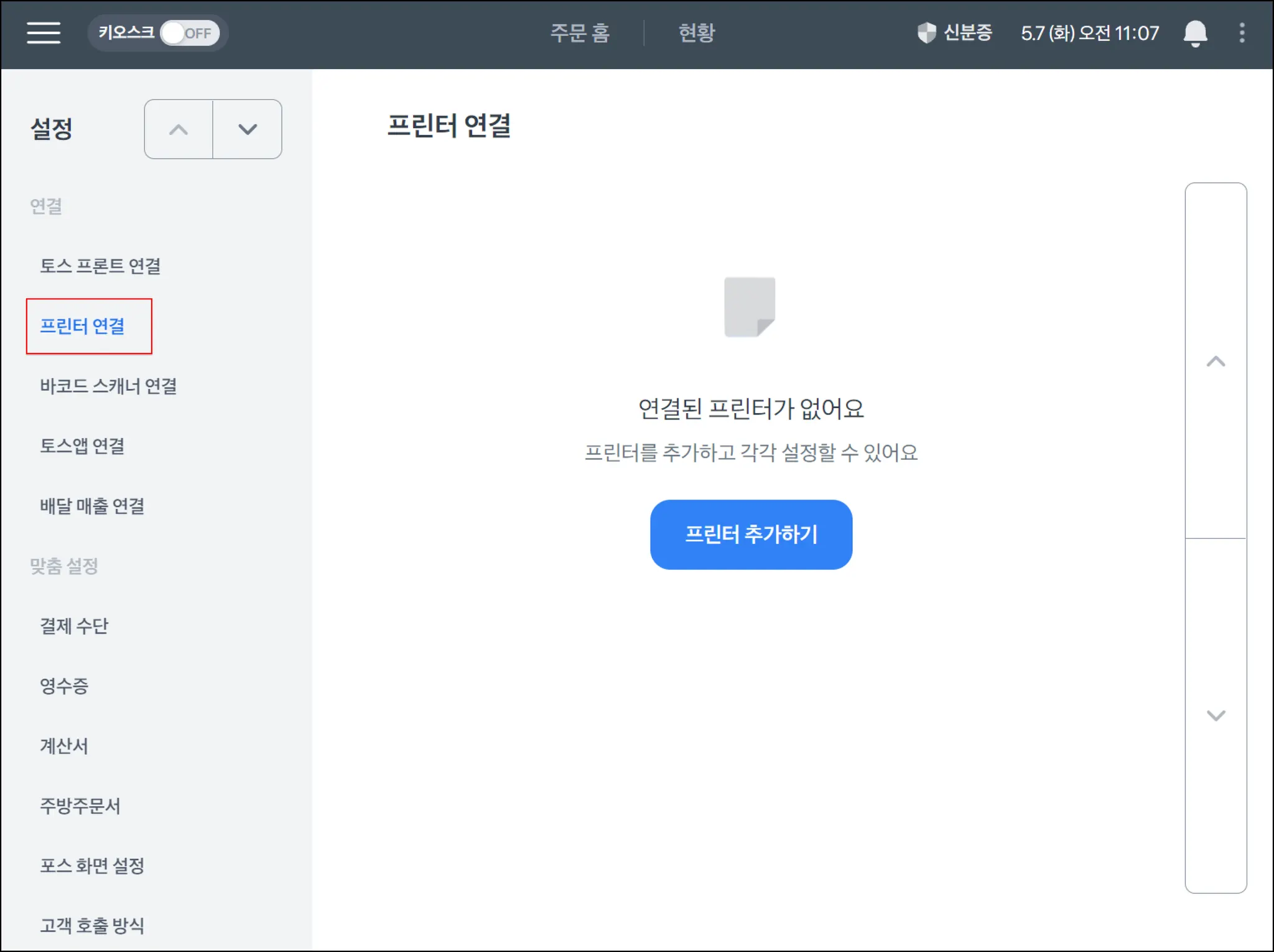Go to 토스앱 연결 menu item

[x=83, y=446]
